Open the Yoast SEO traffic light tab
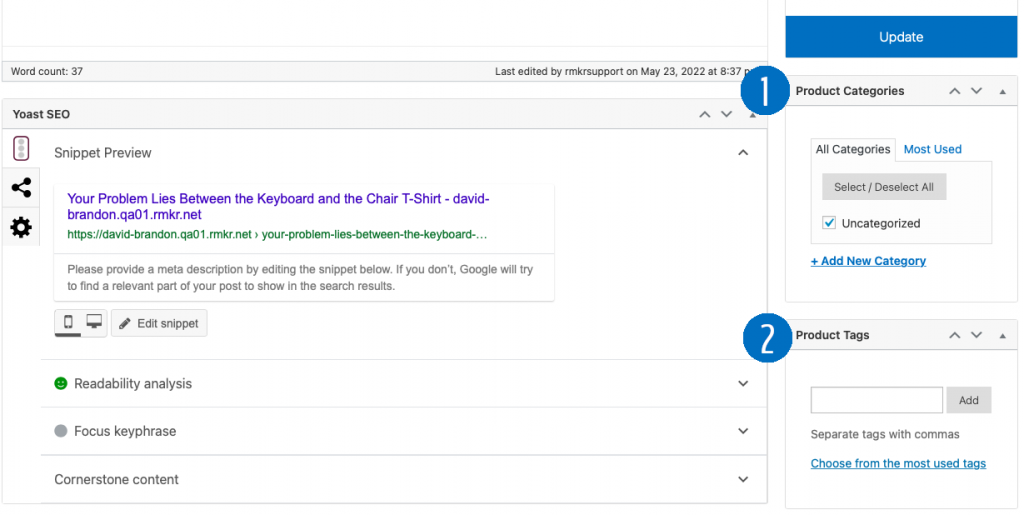 point(21,149)
